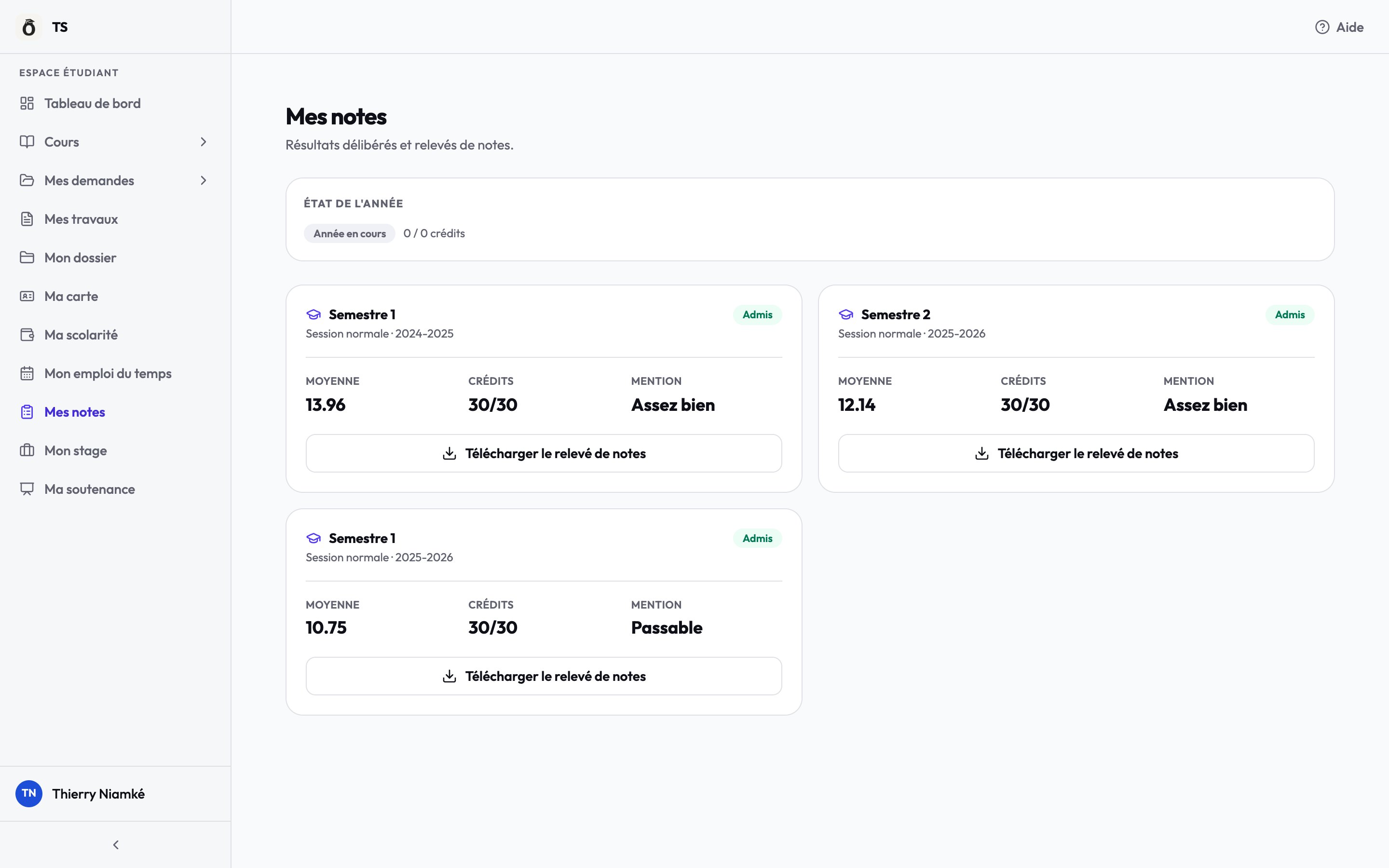This screenshot has width=1389, height=868.
Task: Click the Passable mention
Action: pyautogui.click(x=667, y=627)
